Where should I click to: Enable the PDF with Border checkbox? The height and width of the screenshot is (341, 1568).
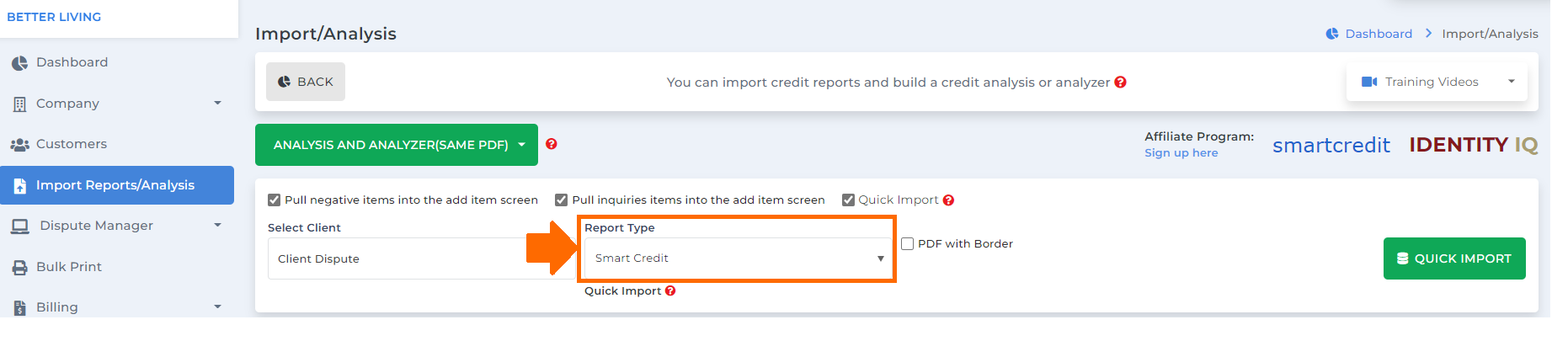(907, 244)
